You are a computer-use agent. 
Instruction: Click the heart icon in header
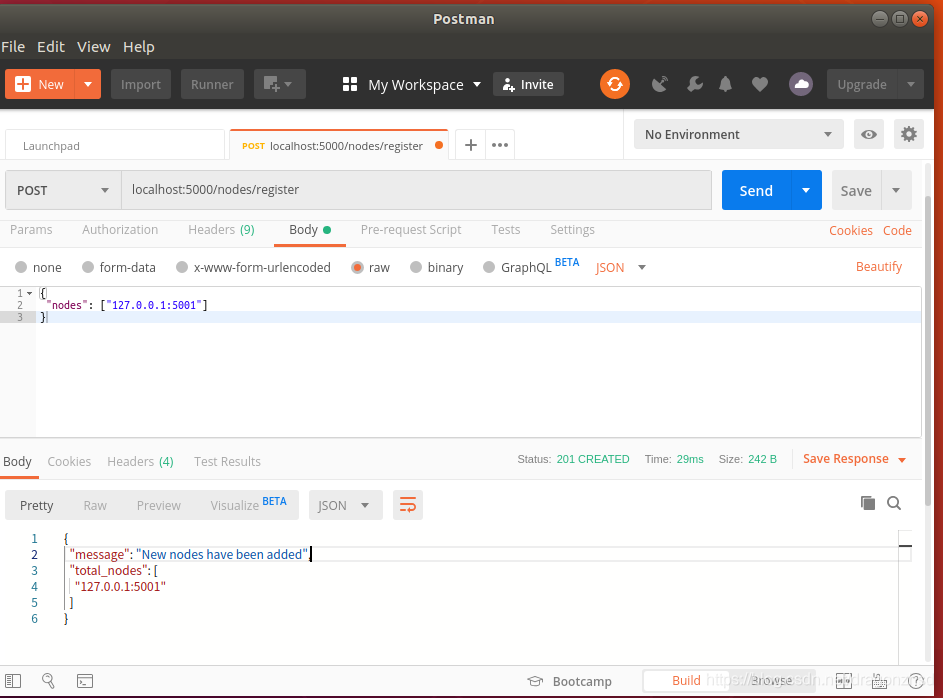tap(760, 85)
